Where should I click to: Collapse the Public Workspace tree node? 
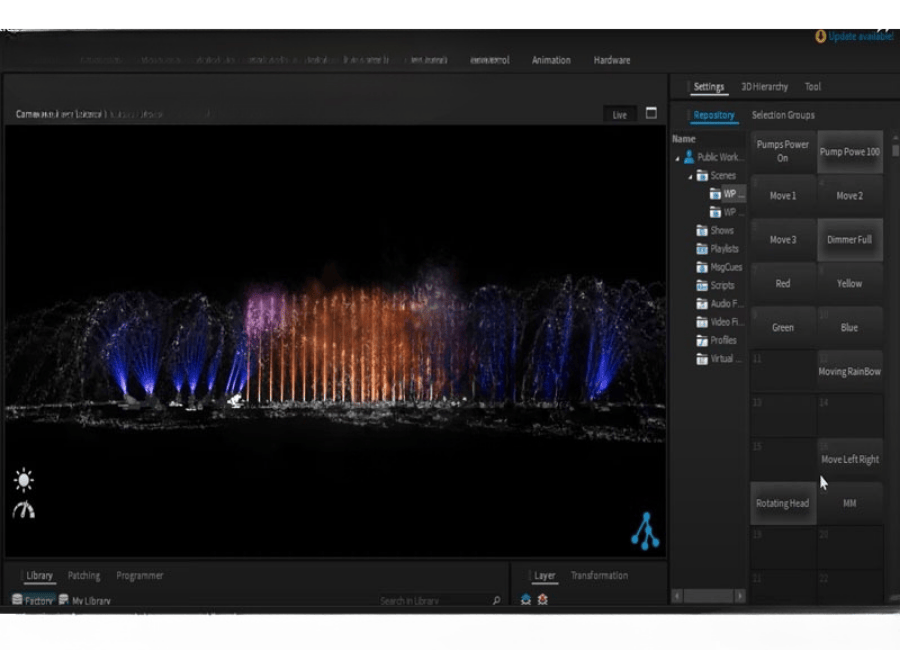678,158
